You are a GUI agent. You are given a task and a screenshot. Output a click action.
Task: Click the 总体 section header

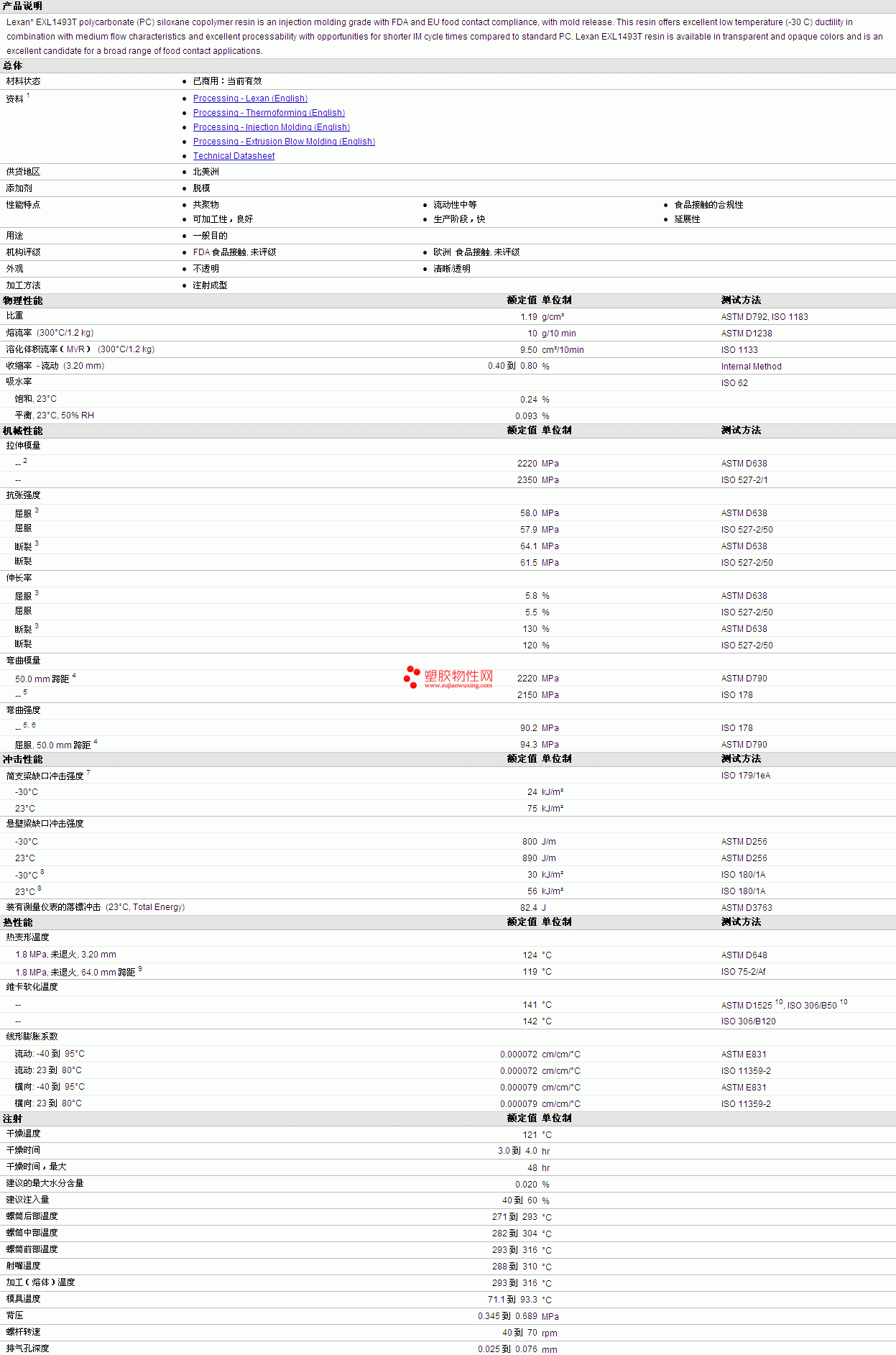(x=12, y=65)
